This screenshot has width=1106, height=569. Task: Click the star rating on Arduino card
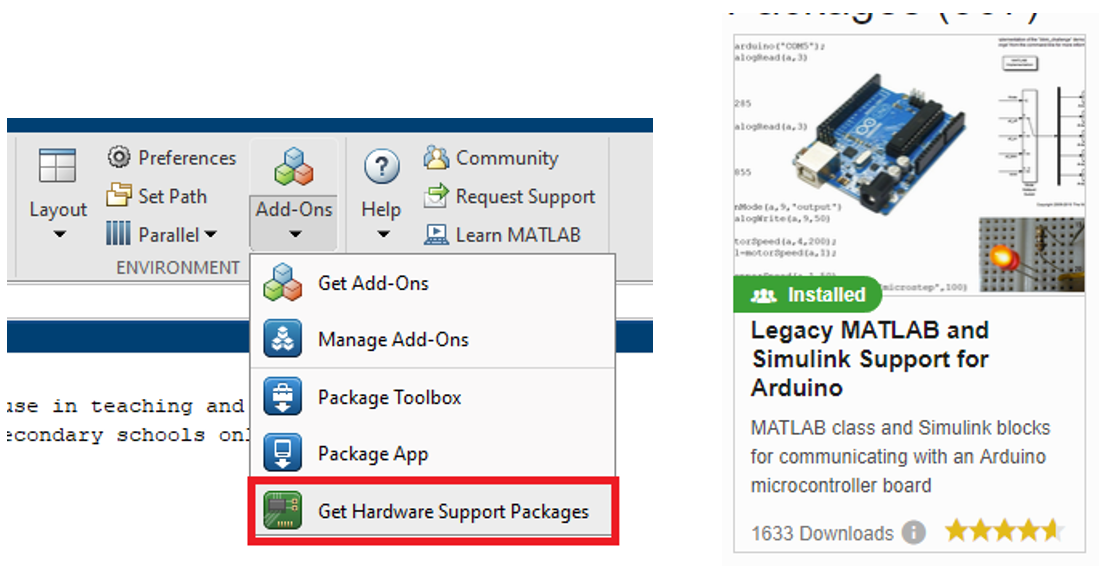(x=1004, y=531)
